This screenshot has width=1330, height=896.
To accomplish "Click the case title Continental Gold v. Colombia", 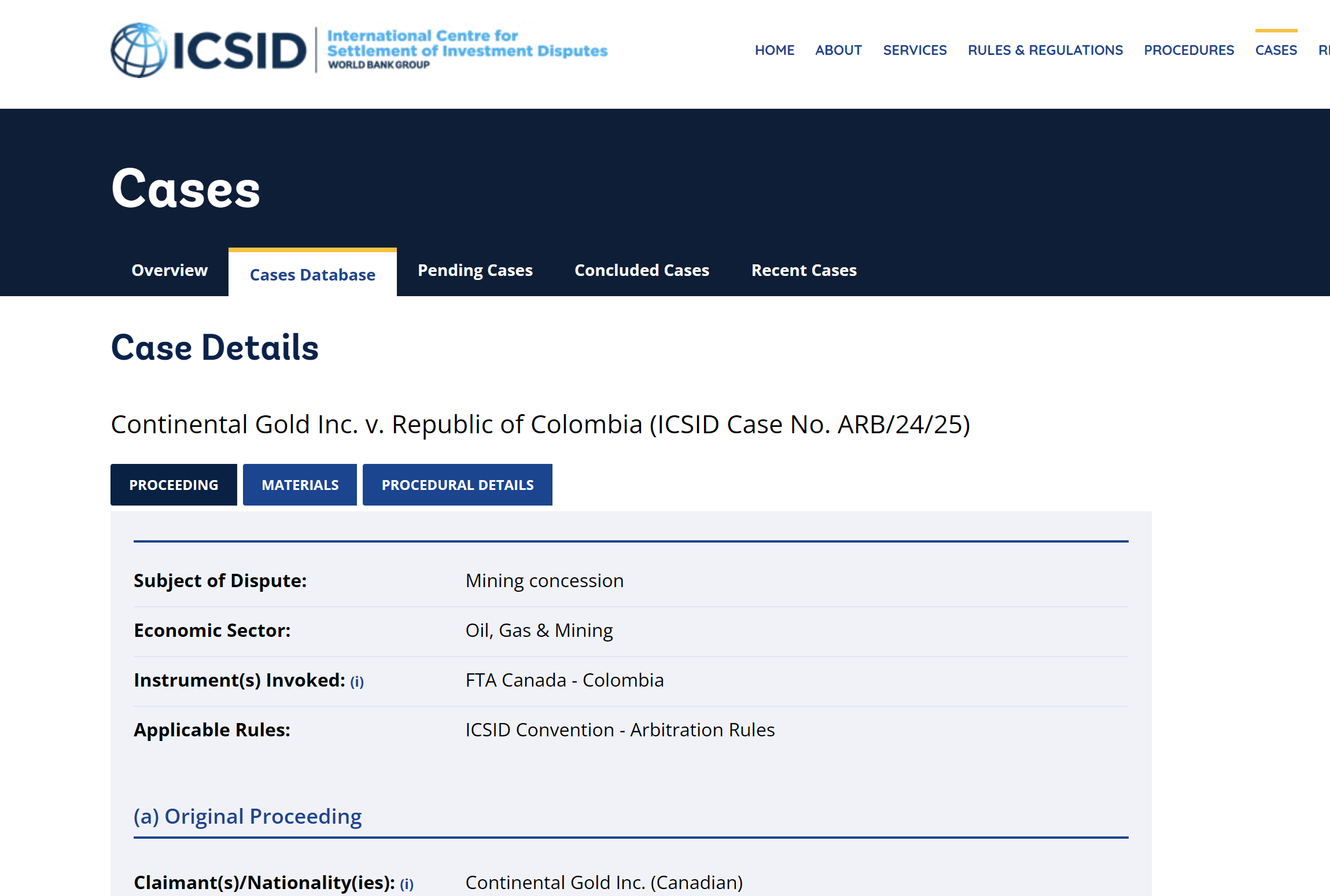I will click(540, 425).
